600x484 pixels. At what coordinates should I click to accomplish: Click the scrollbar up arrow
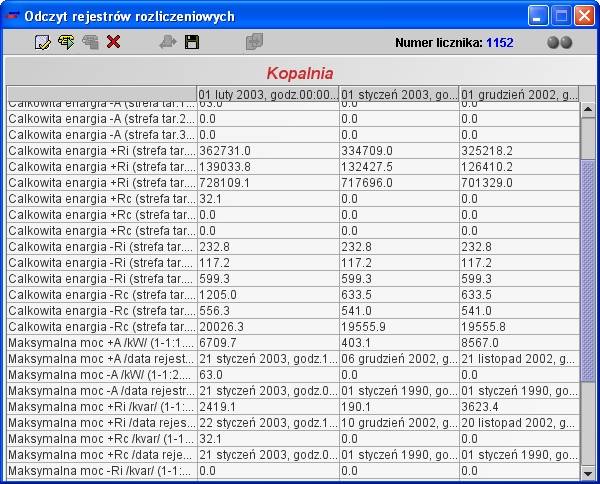(588, 93)
